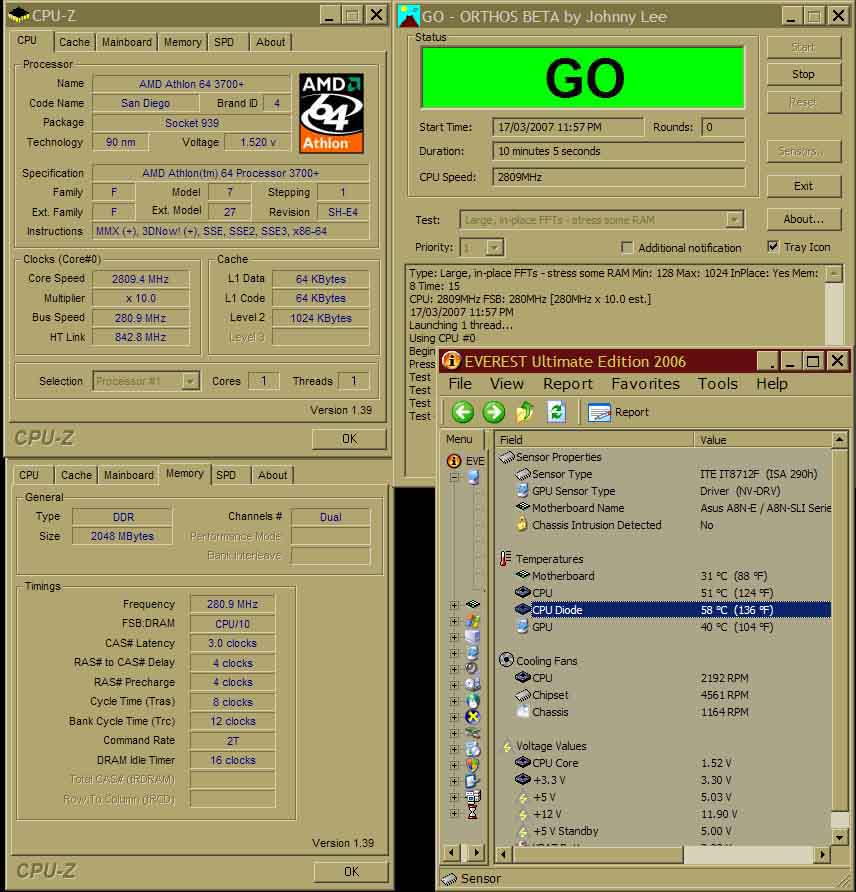
Task: Click the Field column header in EVEREST
Action: pyautogui.click(x=594, y=439)
